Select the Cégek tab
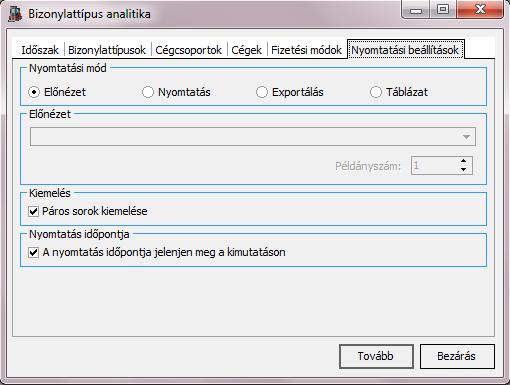The image size is (510, 385). tap(246, 50)
